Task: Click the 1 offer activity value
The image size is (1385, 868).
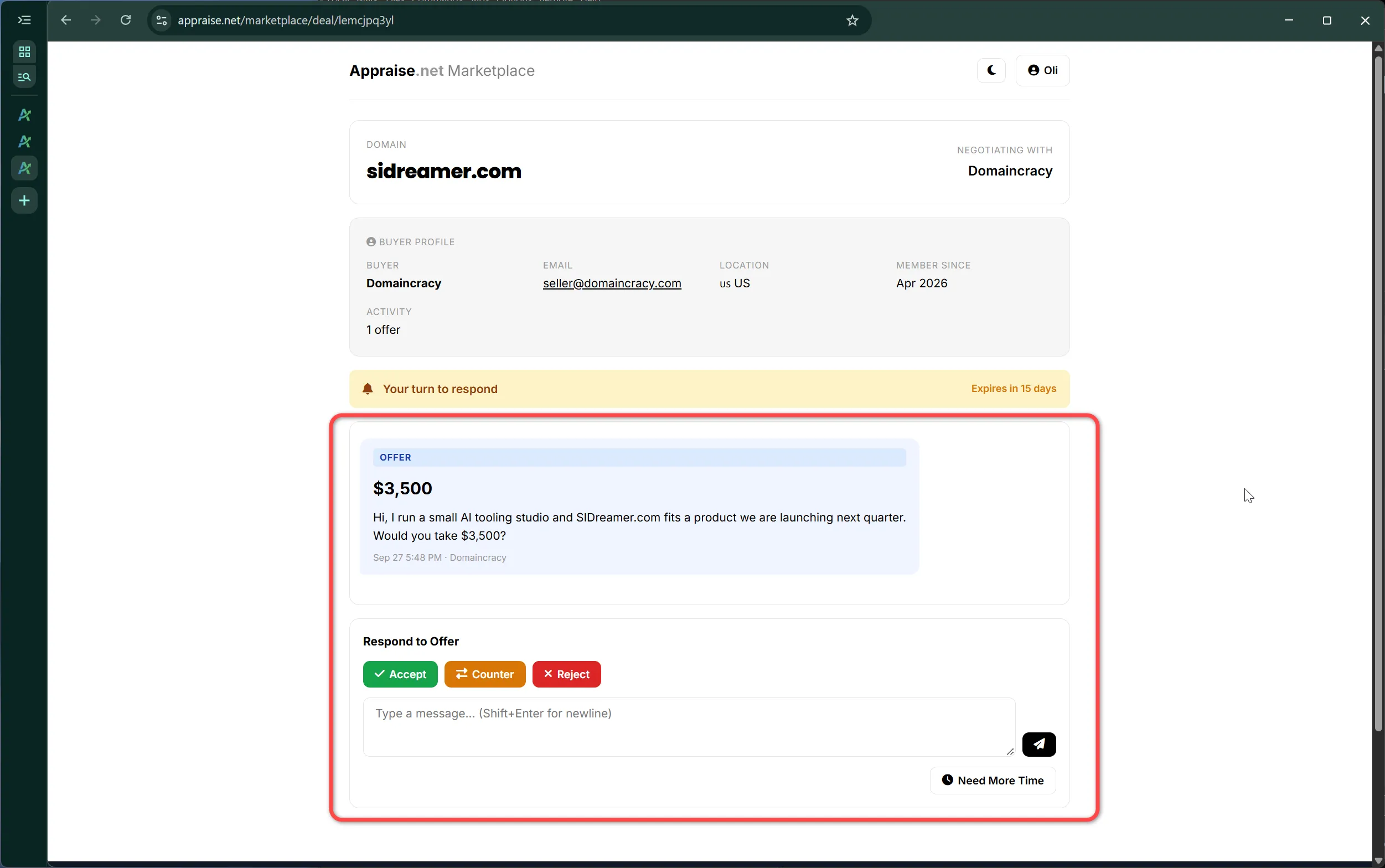Action: 384,329
